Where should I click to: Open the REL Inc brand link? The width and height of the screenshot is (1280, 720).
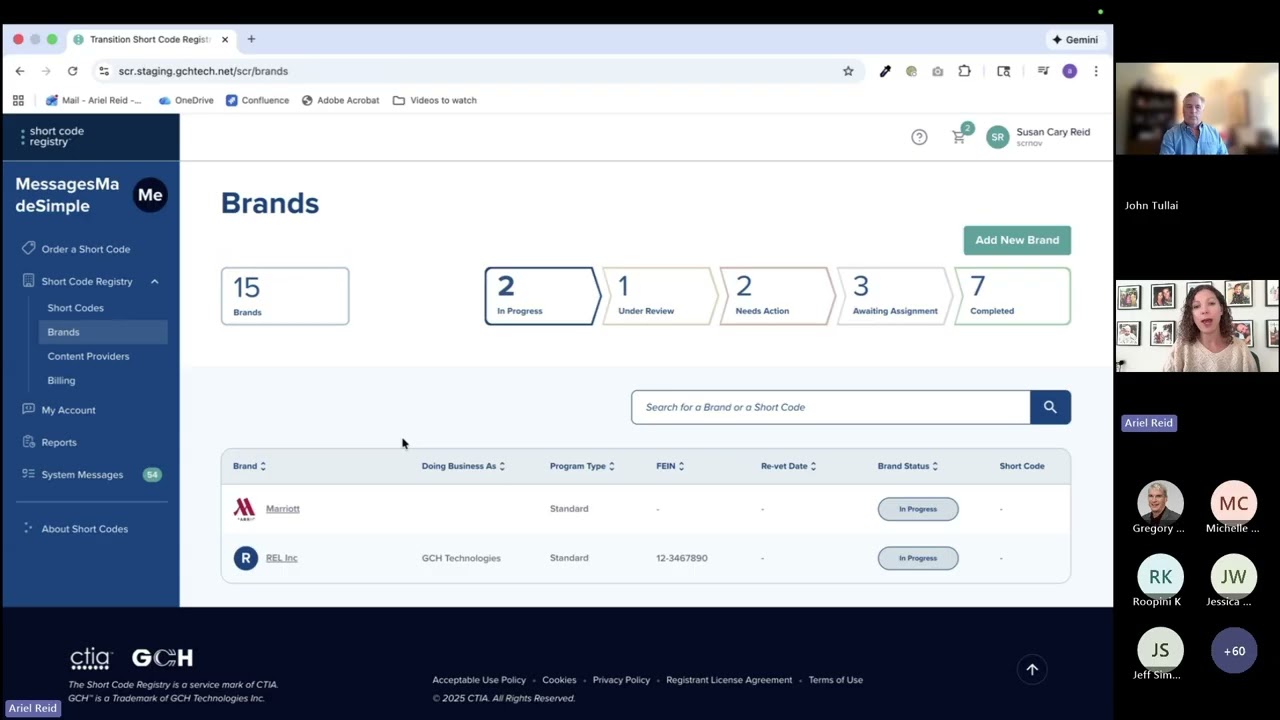point(281,558)
